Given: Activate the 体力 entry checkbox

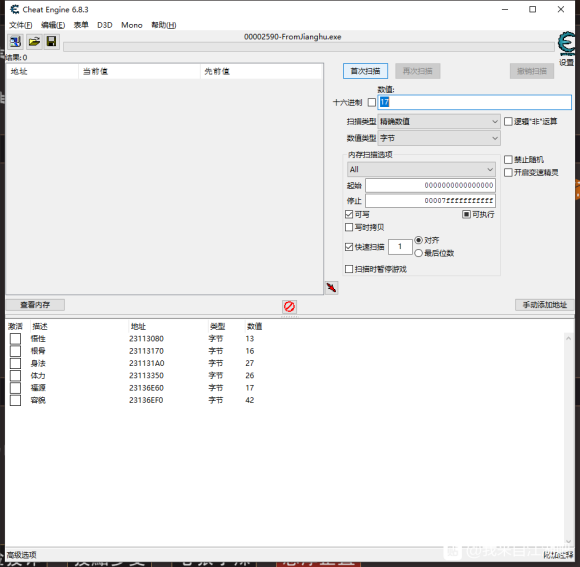Looking at the screenshot, I should point(15,375).
